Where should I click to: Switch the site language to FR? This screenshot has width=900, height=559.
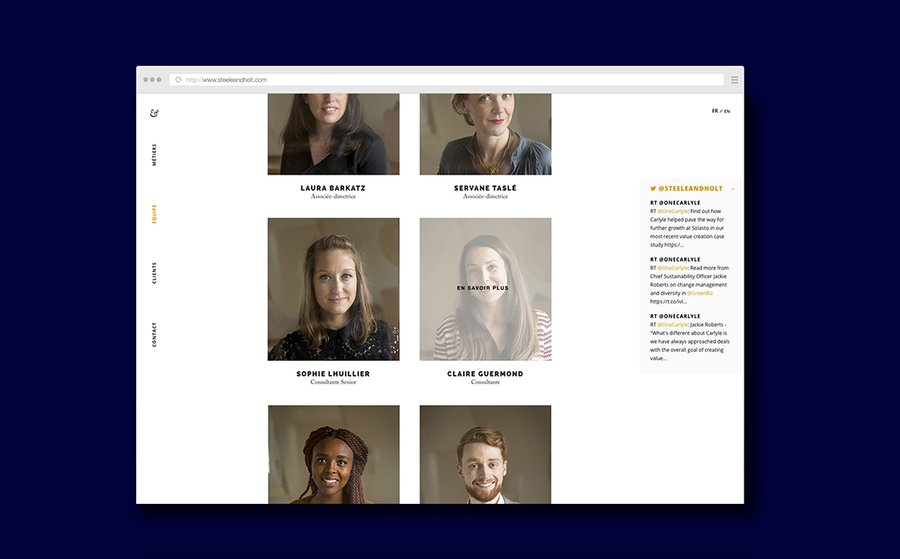714,111
